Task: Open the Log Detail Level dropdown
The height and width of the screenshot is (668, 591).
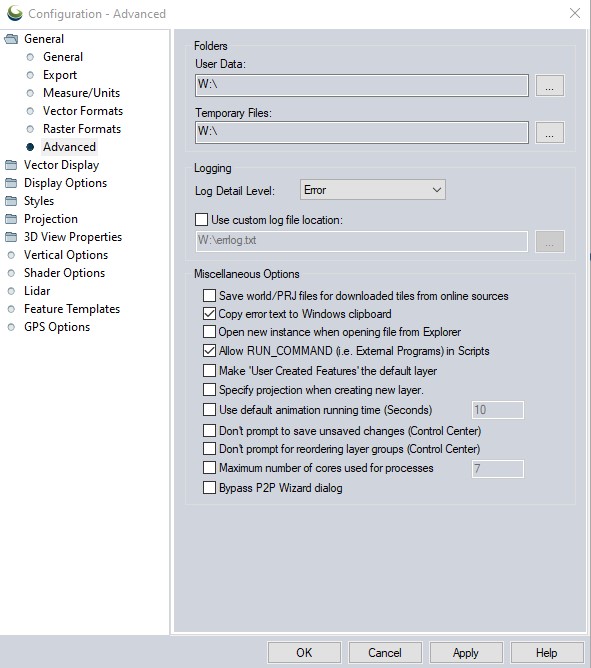Action: pyautogui.click(x=373, y=190)
